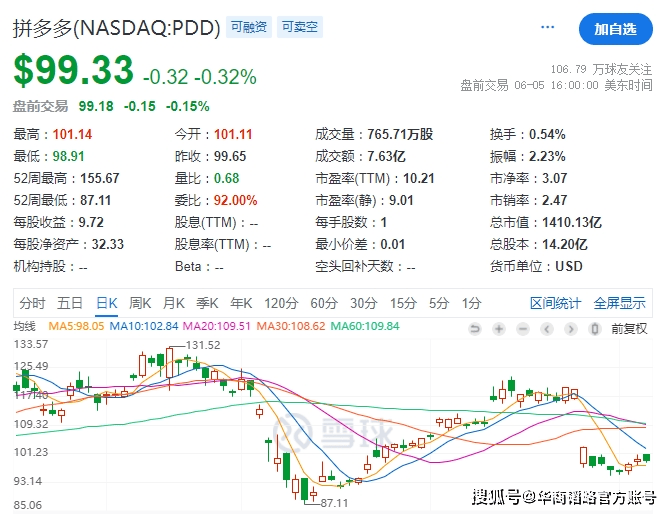Open the 前复权 price adjustment dropdown
This screenshot has width=671, height=514.
click(629, 329)
